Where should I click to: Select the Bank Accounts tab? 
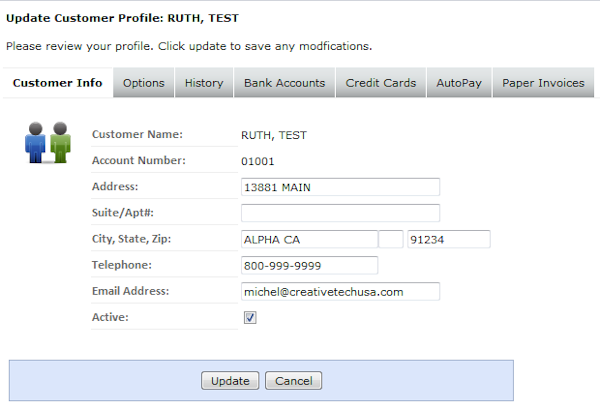tap(285, 83)
